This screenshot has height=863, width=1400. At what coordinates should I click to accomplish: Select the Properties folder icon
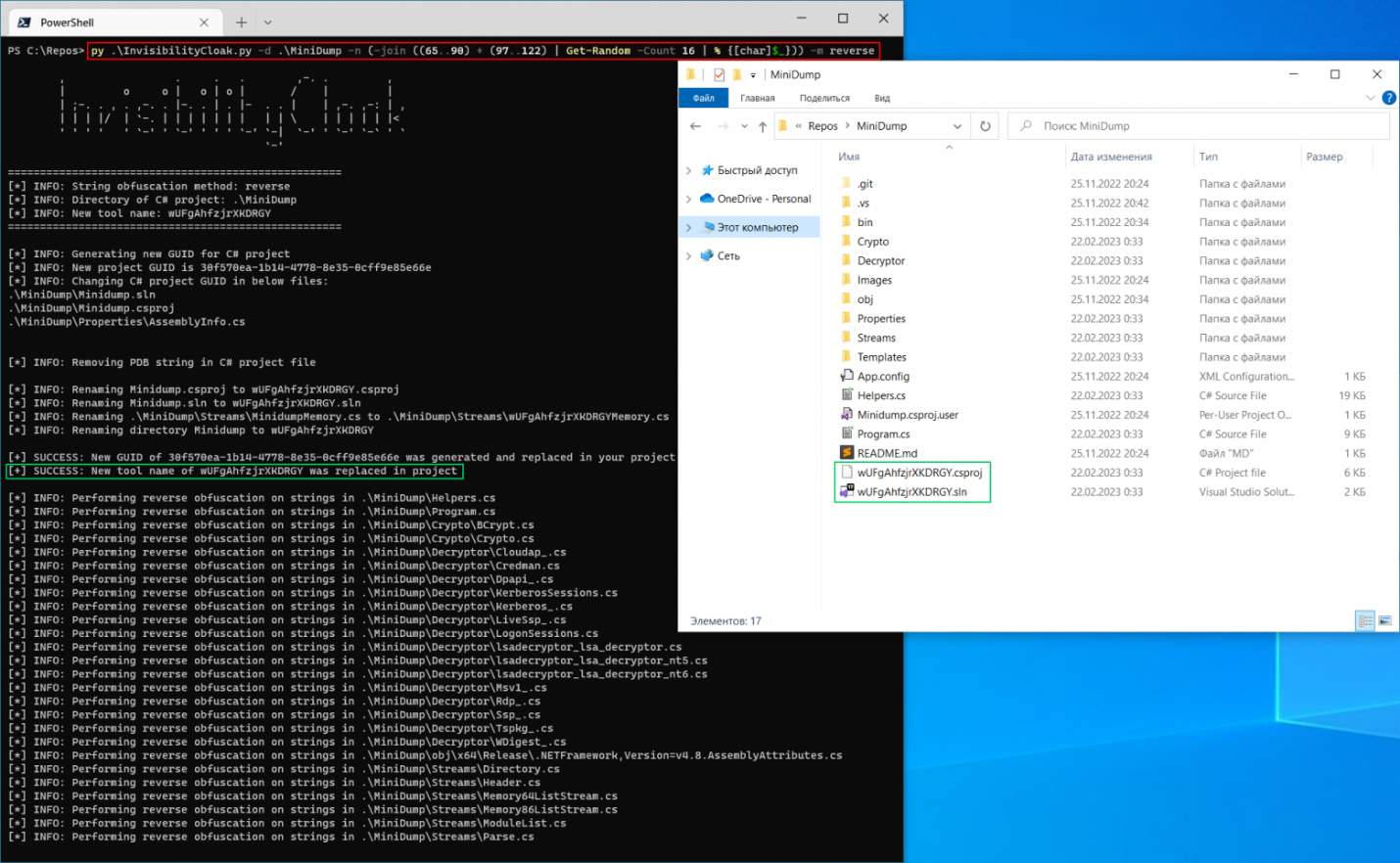(847, 318)
